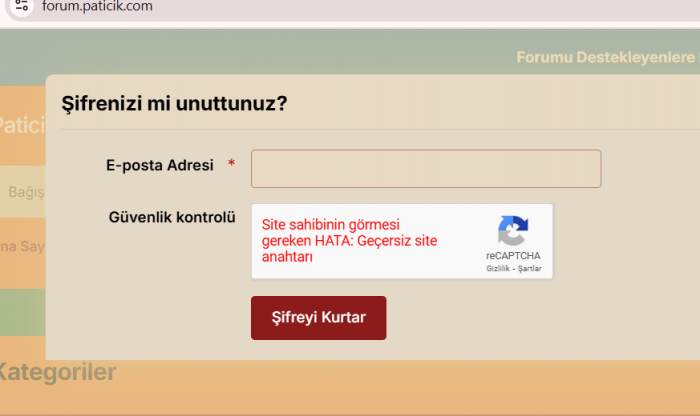This screenshot has width=700, height=416.
Task: Select the forum.paticik.com URL text
Action: tap(97, 6)
